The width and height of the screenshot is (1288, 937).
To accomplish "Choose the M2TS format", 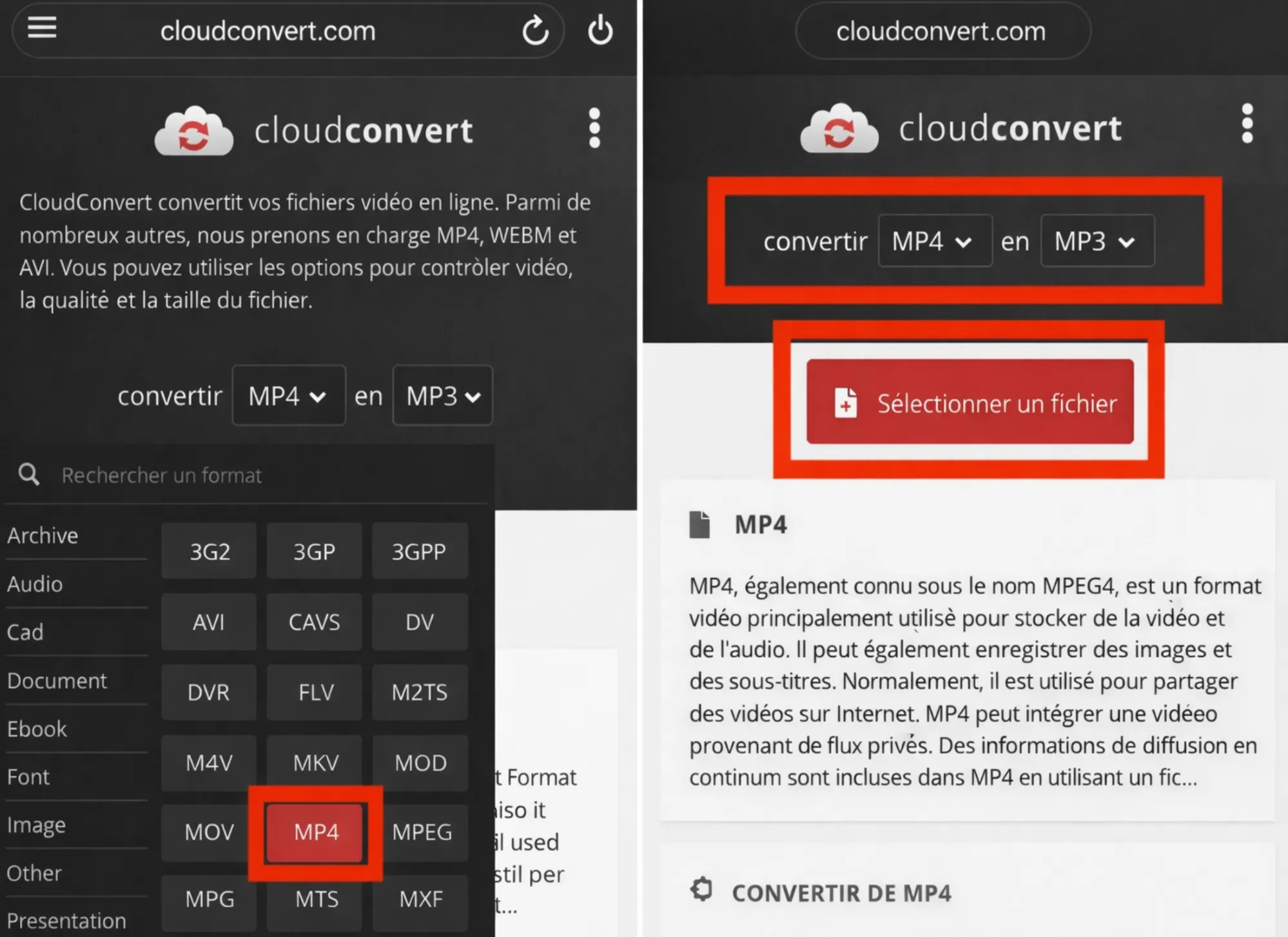I will 420,692.
